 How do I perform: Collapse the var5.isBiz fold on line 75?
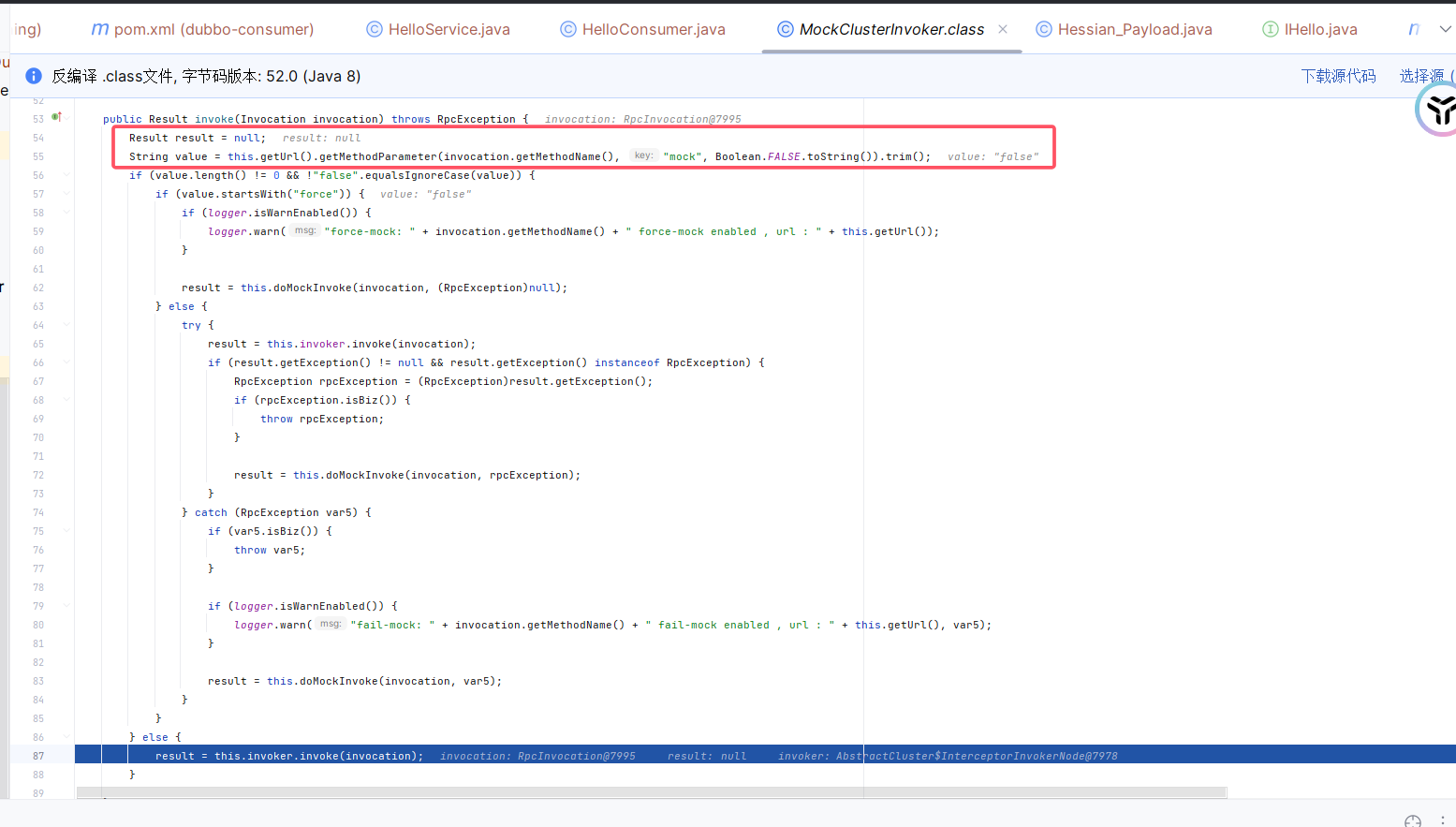tap(66, 531)
